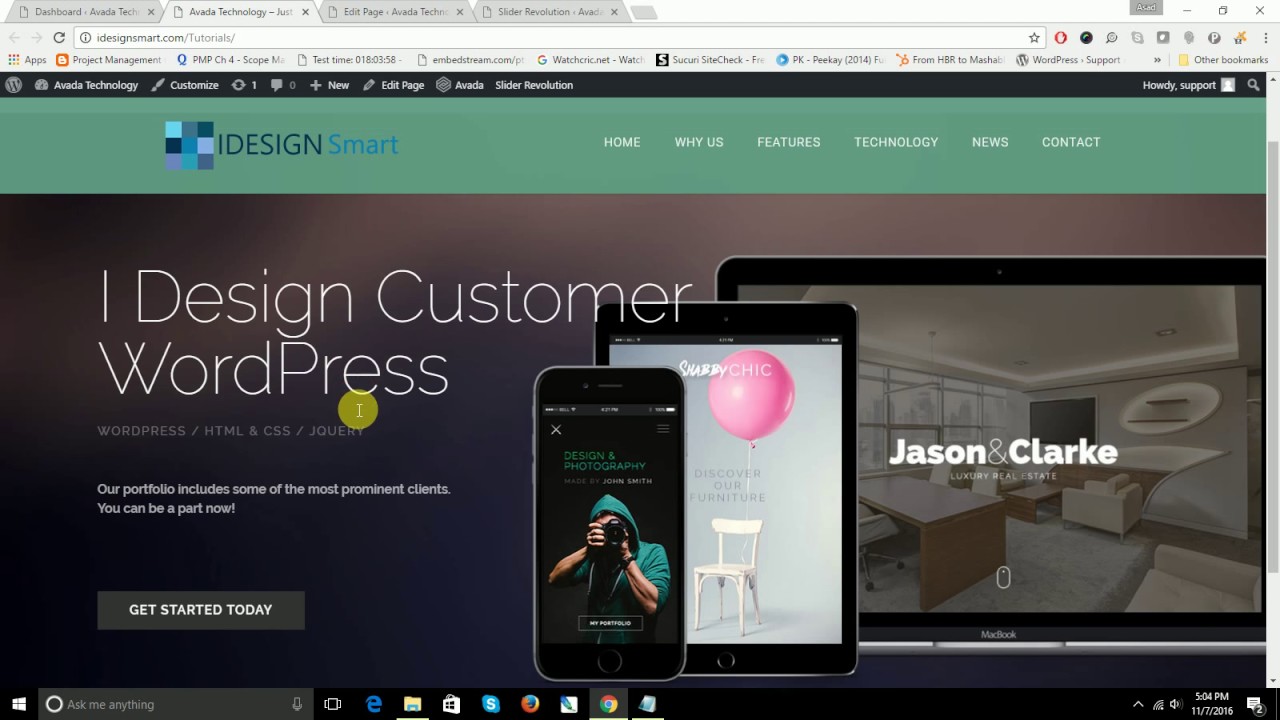1280x720 pixels.
Task: Click the IDESIGN Smart site logo
Action: pyautogui.click(x=282, y=145)
